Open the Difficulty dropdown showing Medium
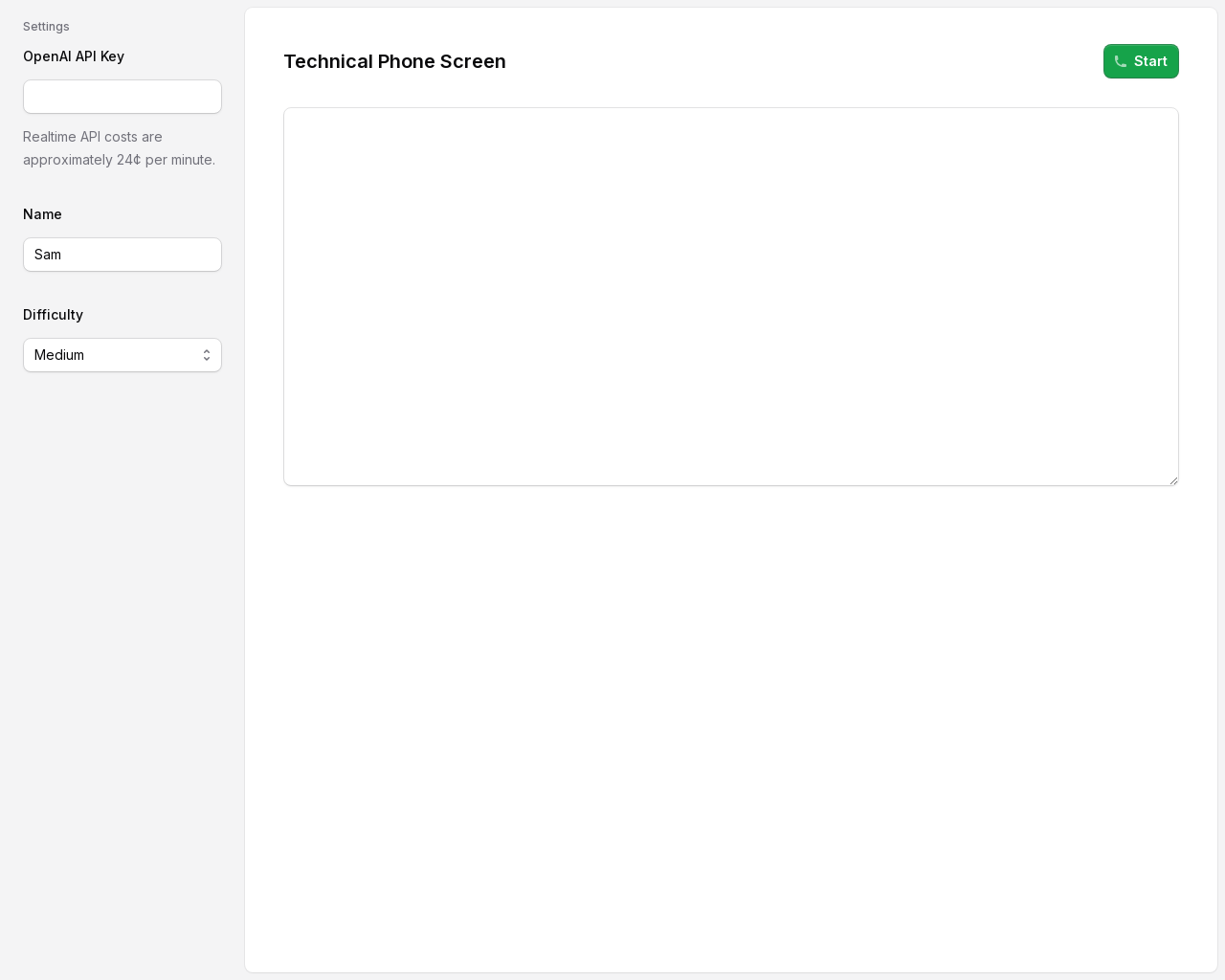1225x980 pixels. [122, 355]
